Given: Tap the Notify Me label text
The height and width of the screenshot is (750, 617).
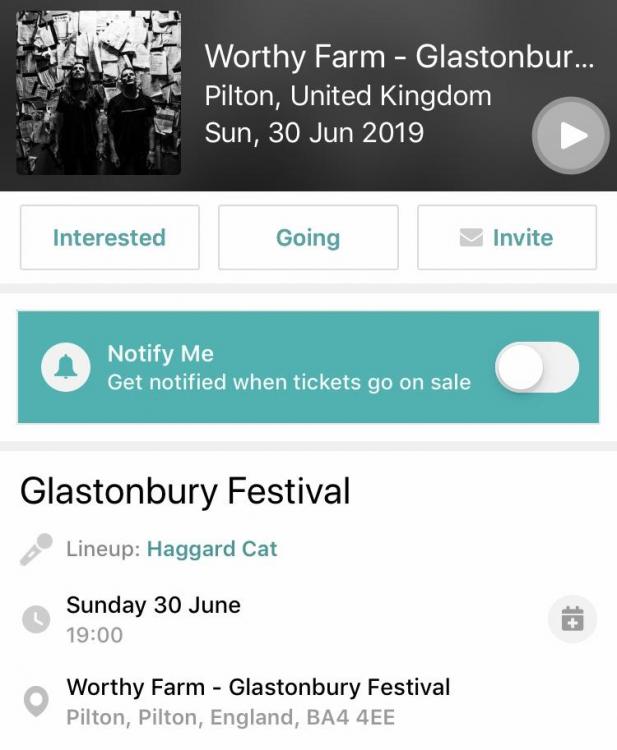Looking at the screenshot, I should point(161,354).
